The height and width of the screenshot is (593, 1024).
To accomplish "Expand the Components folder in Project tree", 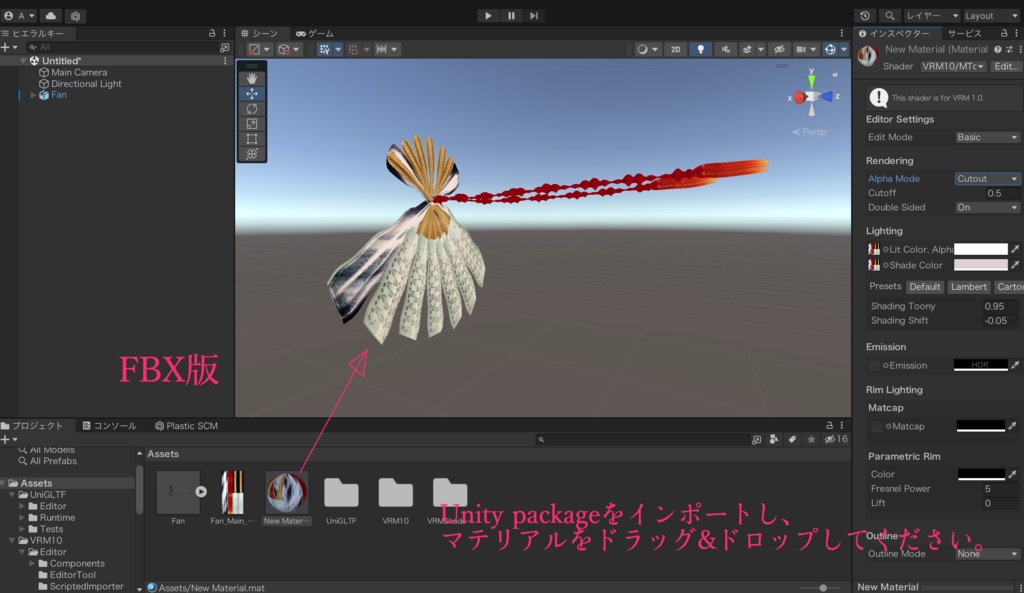I will 32,564.
